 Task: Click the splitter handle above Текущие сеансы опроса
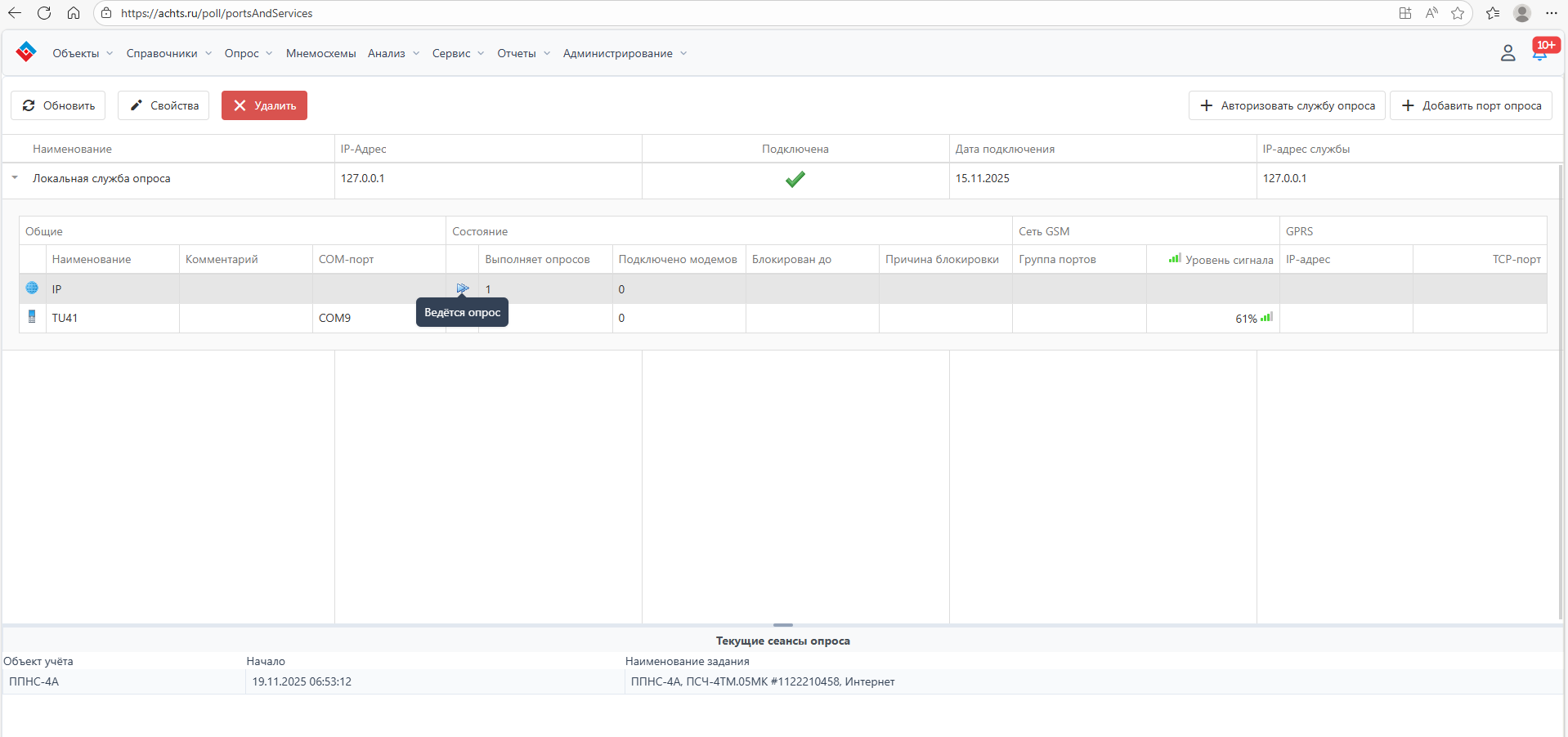(x=782, y=625)
